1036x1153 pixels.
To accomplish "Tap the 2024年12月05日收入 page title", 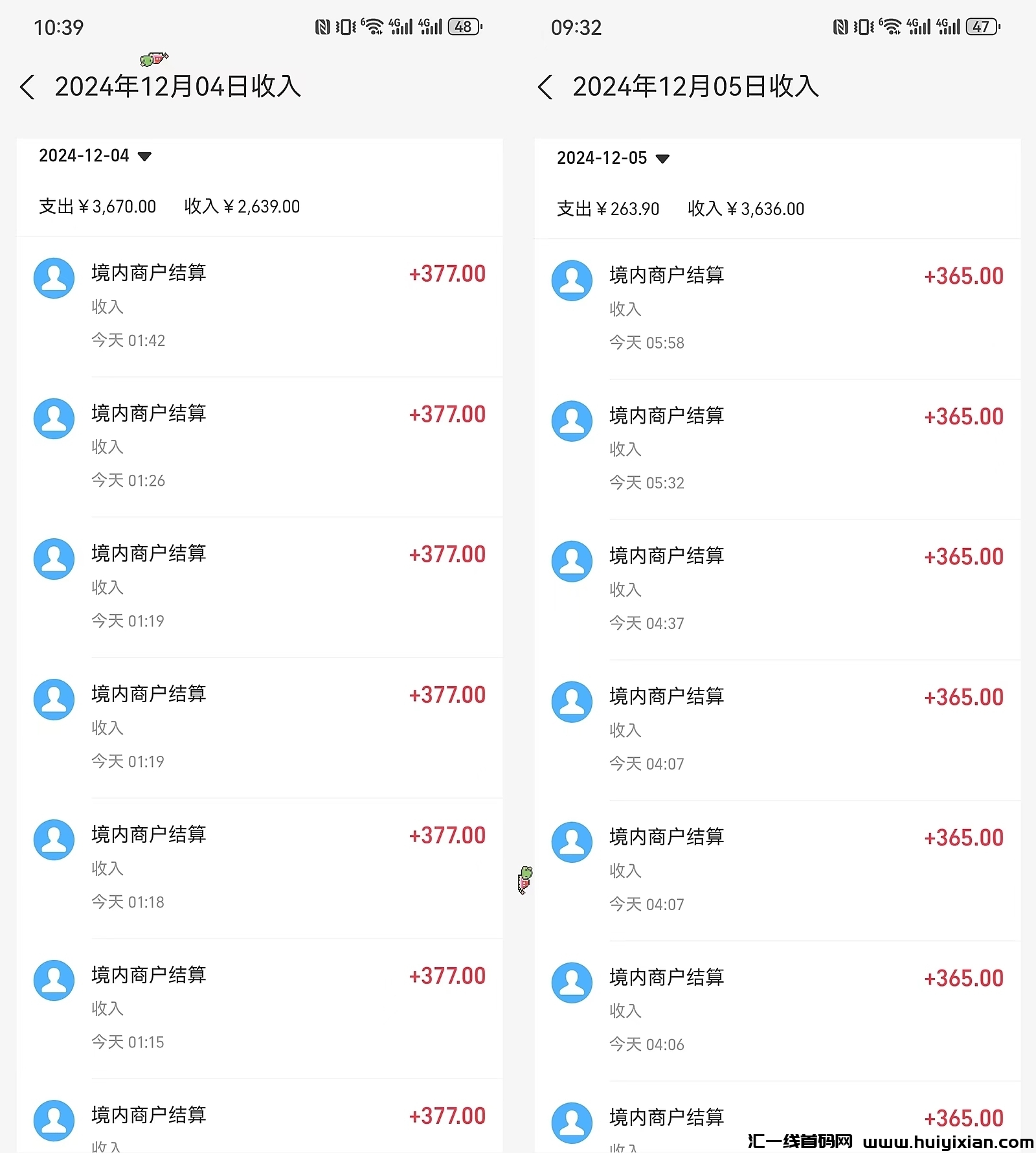I will click(695, 87).
